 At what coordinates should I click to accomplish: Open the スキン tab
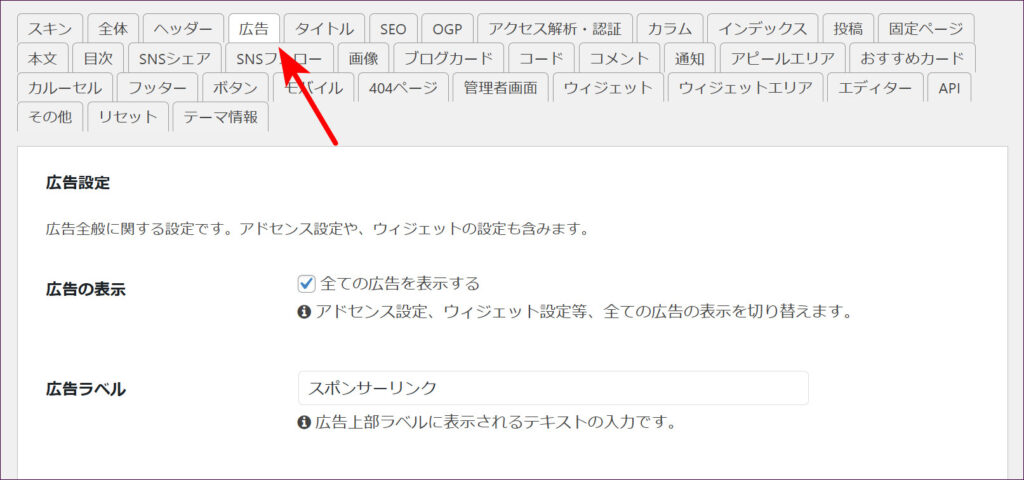[x=50, y=29]
